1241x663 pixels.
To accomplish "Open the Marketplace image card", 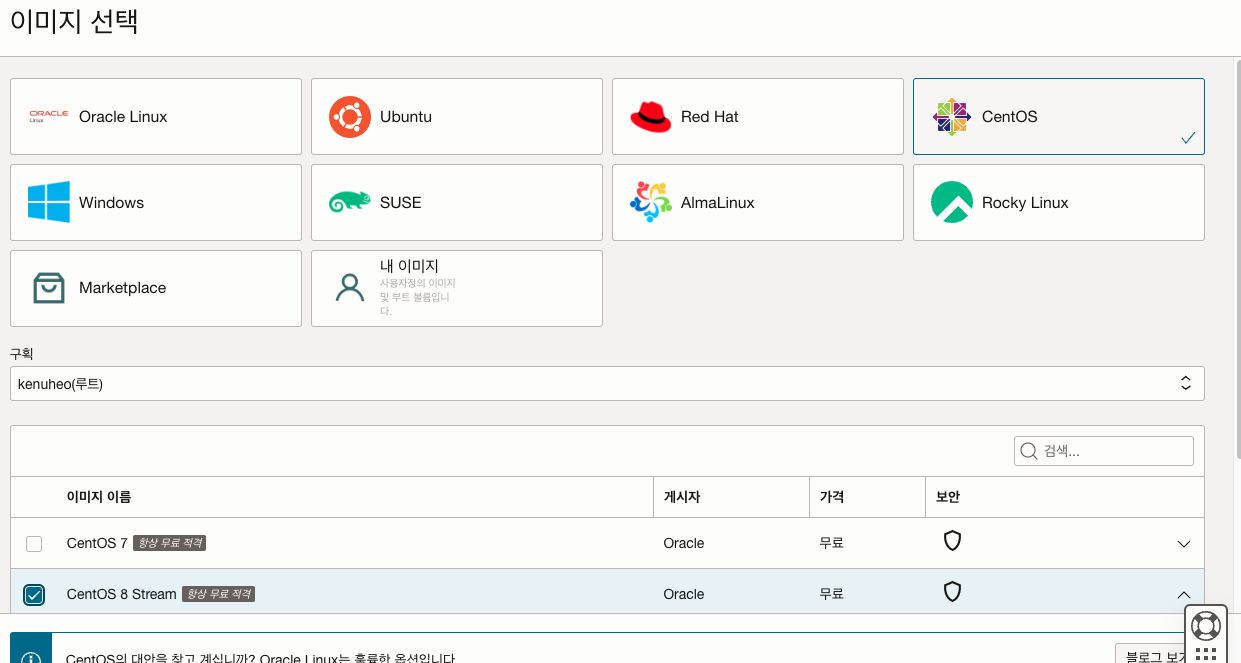I will 156,288.
